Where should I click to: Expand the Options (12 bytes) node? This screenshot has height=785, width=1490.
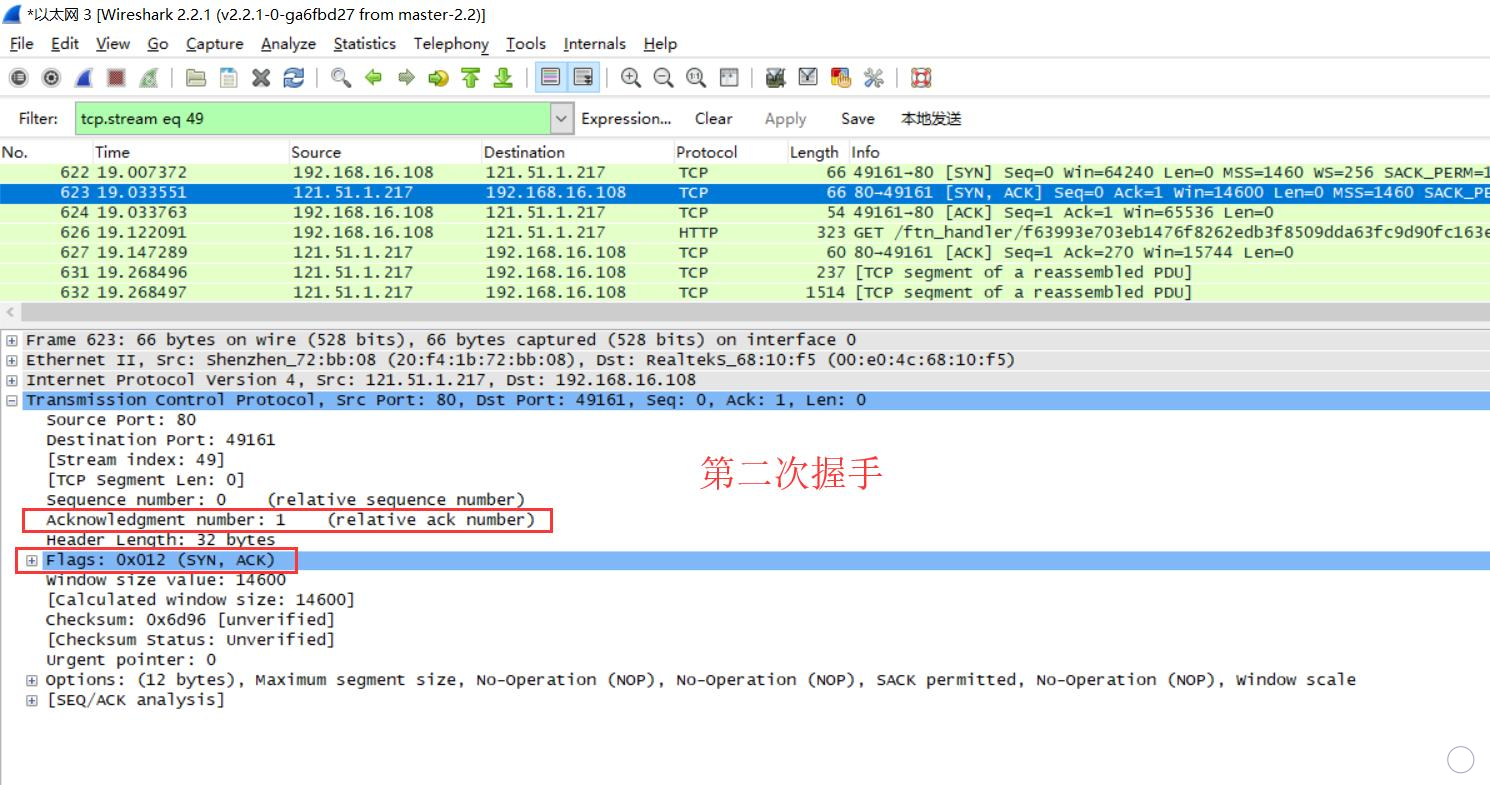tap(32, 680)
